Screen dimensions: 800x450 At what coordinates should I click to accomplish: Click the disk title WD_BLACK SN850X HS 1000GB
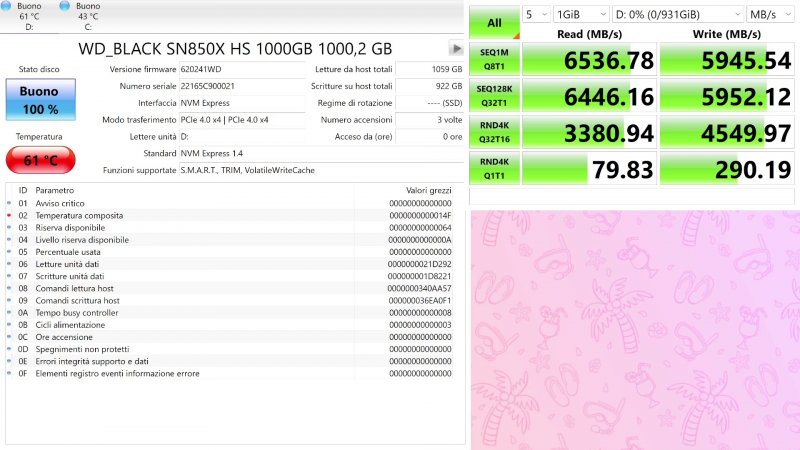click(235, 49)
